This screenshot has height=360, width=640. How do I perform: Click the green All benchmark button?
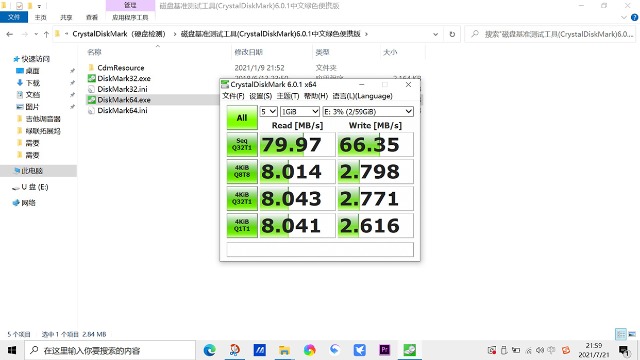coord(242,118)
